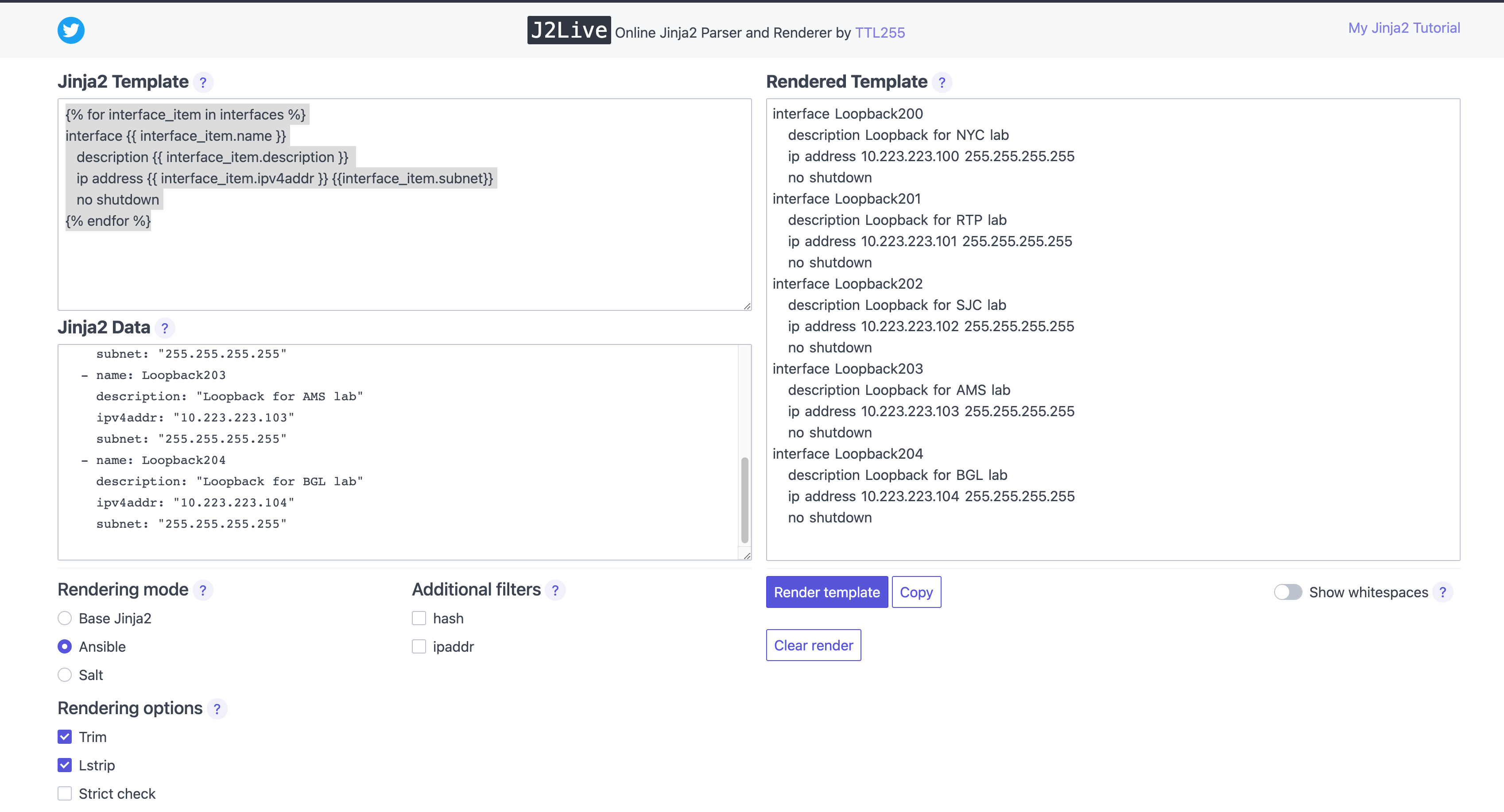Toggle the Show whitespaces switch

[1287, 592]
